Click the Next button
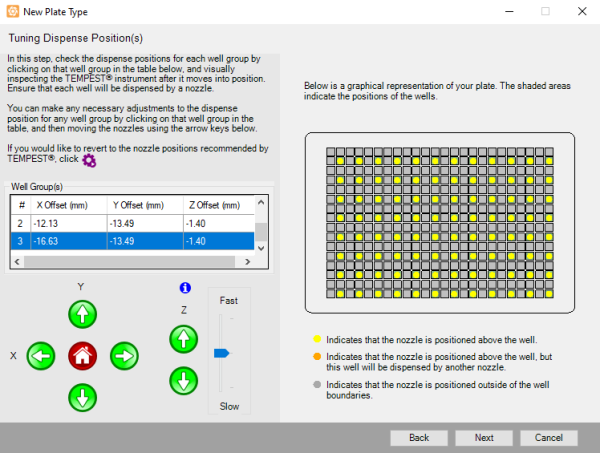 coord(484,438)
